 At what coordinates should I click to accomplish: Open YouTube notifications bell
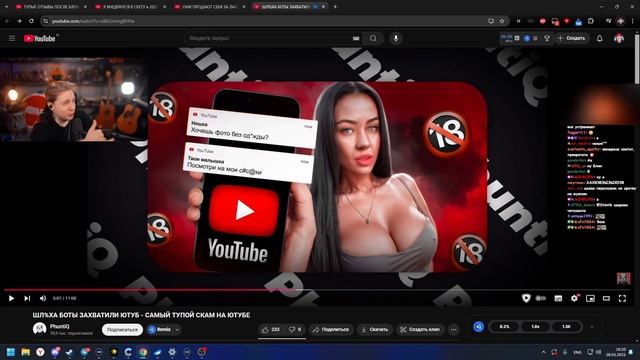599,38
